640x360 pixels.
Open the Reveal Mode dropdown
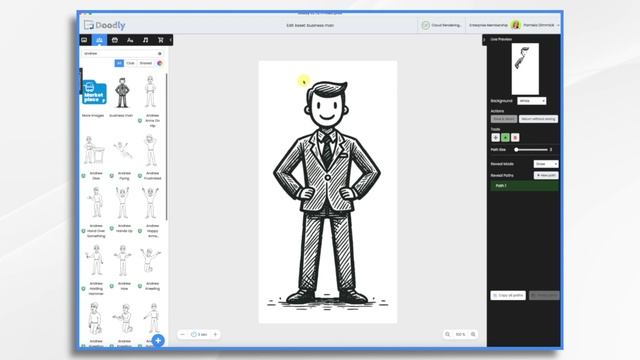coord(546,164)
